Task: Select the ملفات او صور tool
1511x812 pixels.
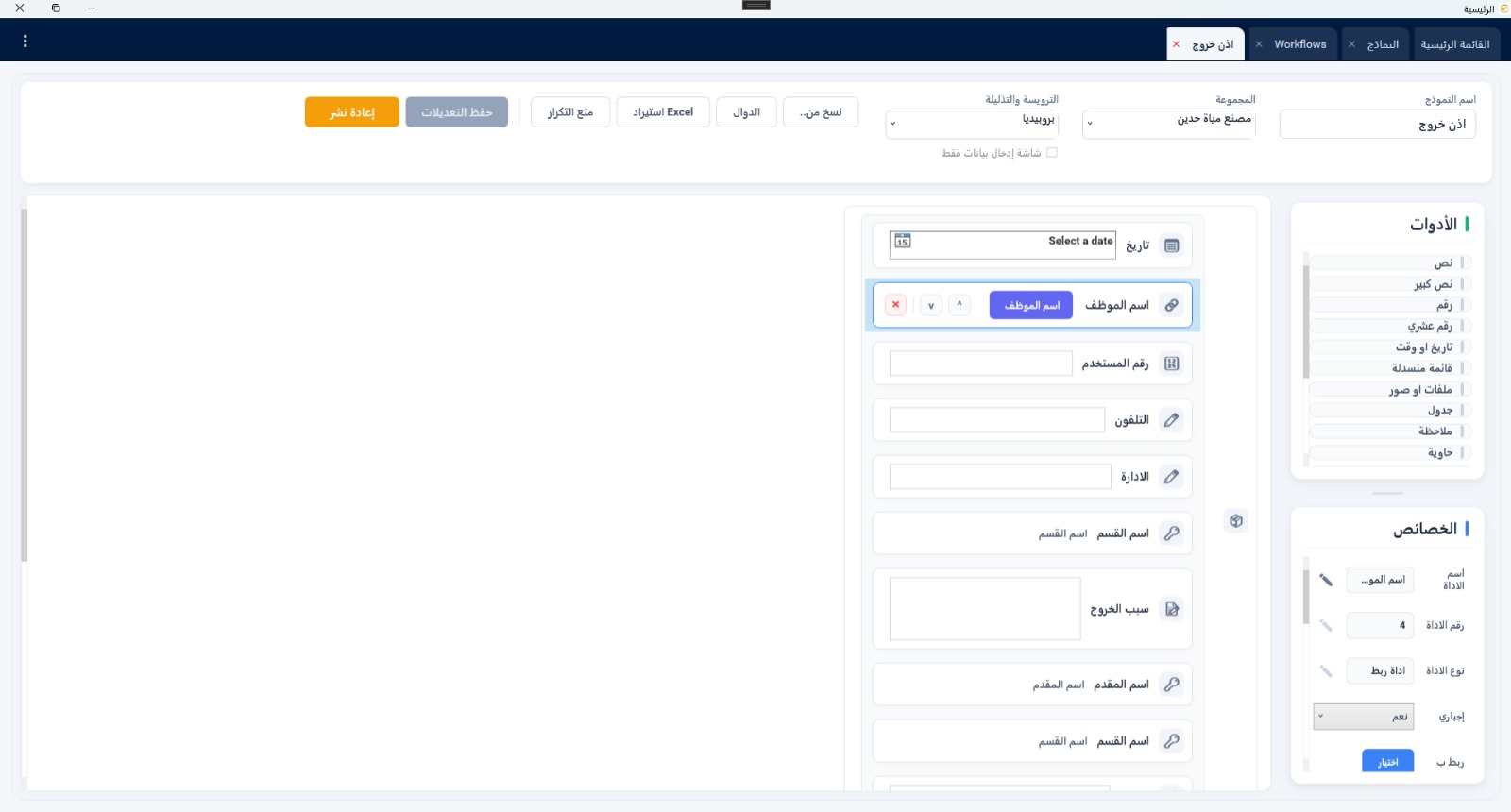Action: [x=1390, y=389]
